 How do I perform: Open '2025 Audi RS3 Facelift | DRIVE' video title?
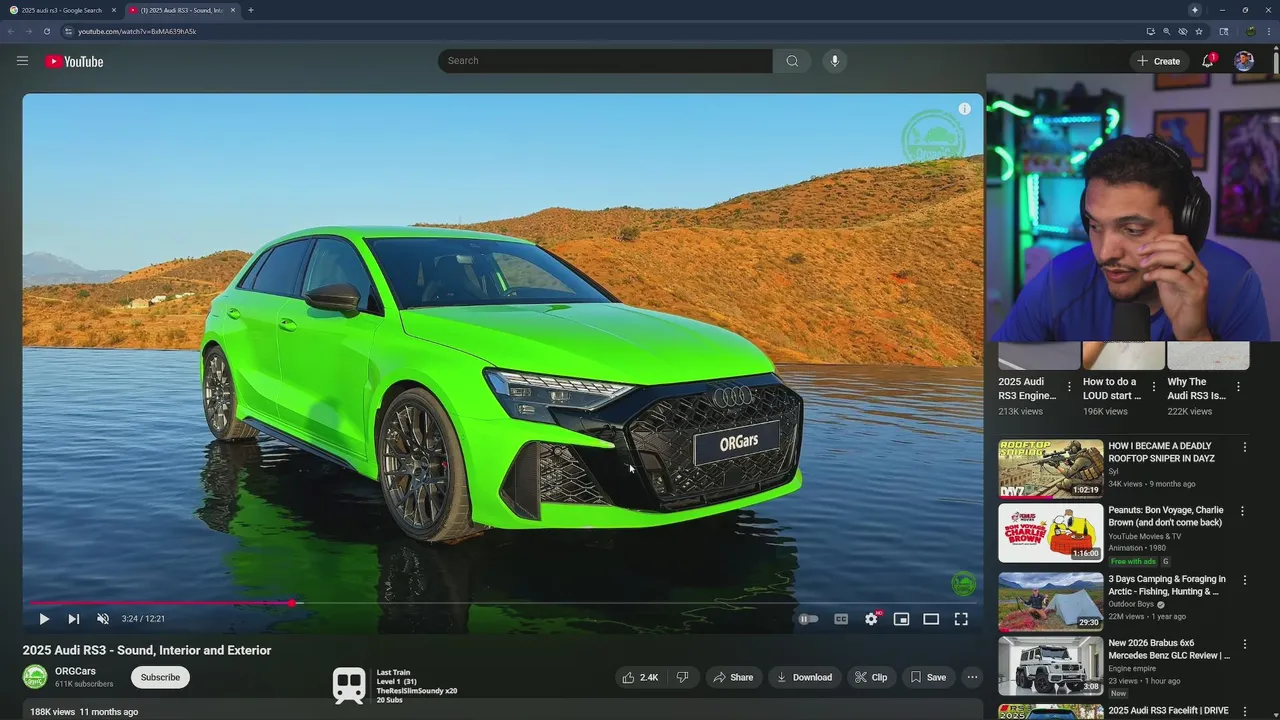tap(1168, 711)
